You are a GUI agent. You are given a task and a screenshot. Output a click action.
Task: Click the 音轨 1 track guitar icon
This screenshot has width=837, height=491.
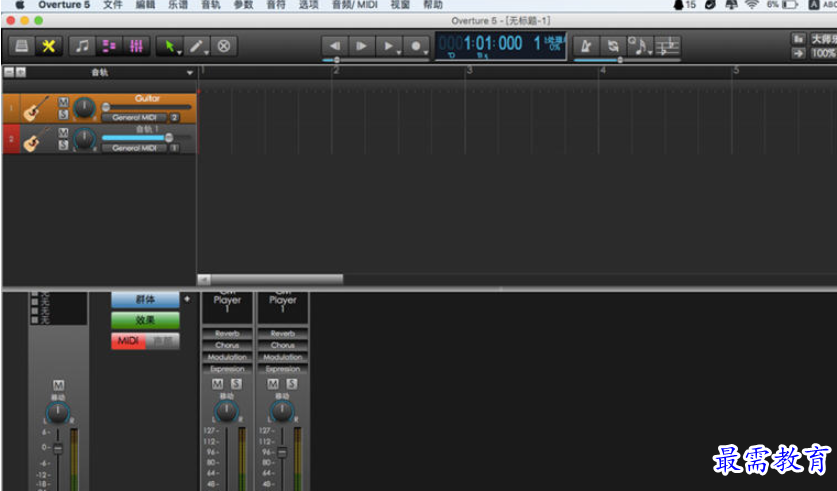click(37, 139)
